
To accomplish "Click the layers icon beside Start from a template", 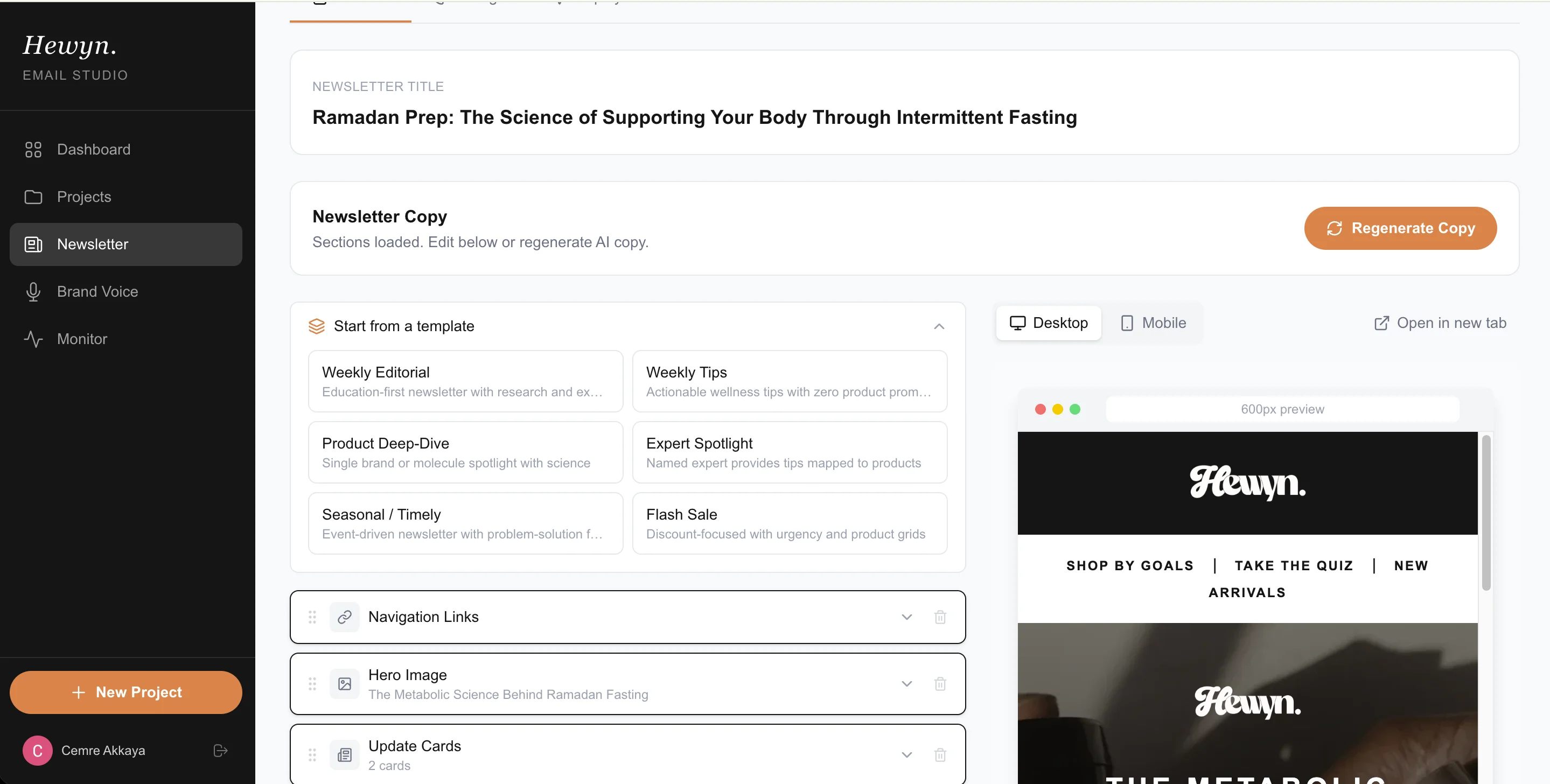I will click(317, 326).
